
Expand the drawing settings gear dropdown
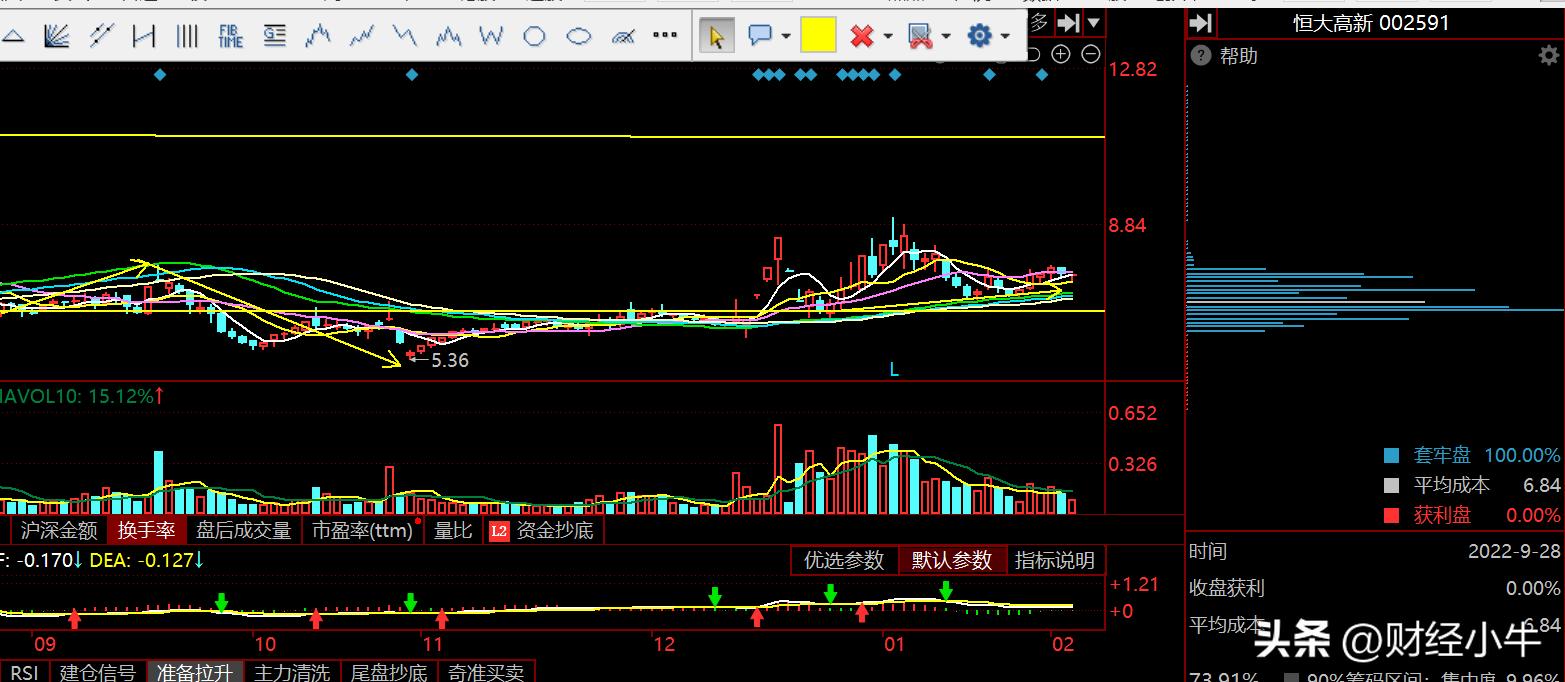click(1005, 37)
